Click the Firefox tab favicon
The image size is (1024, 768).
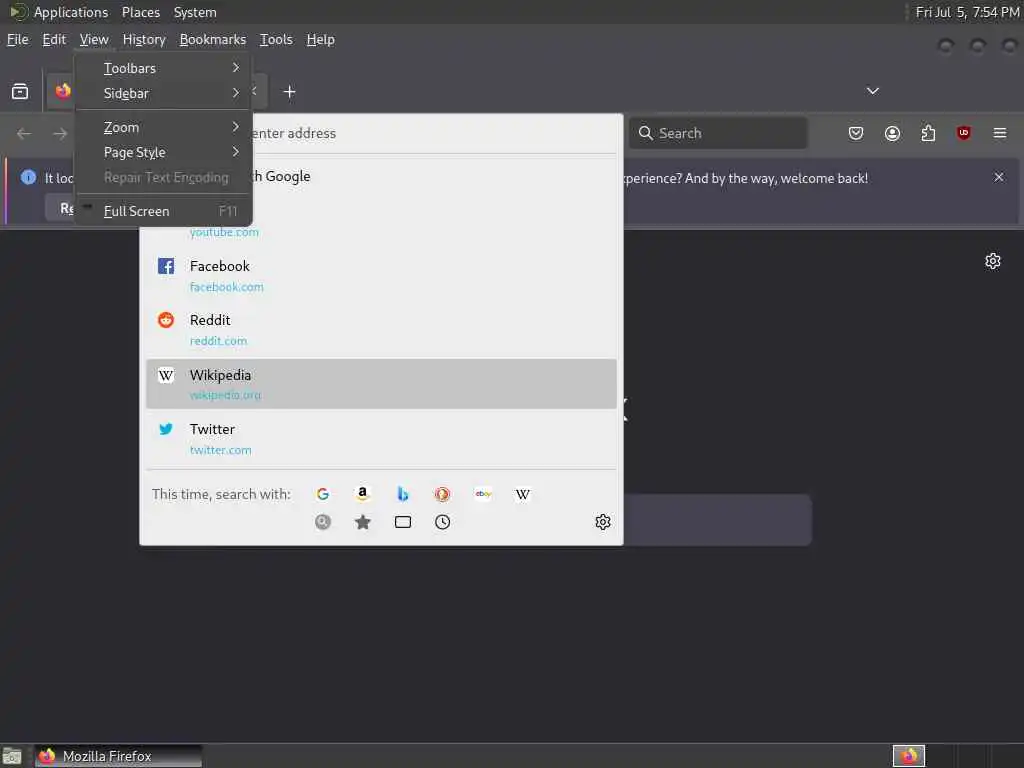[63, 91]
